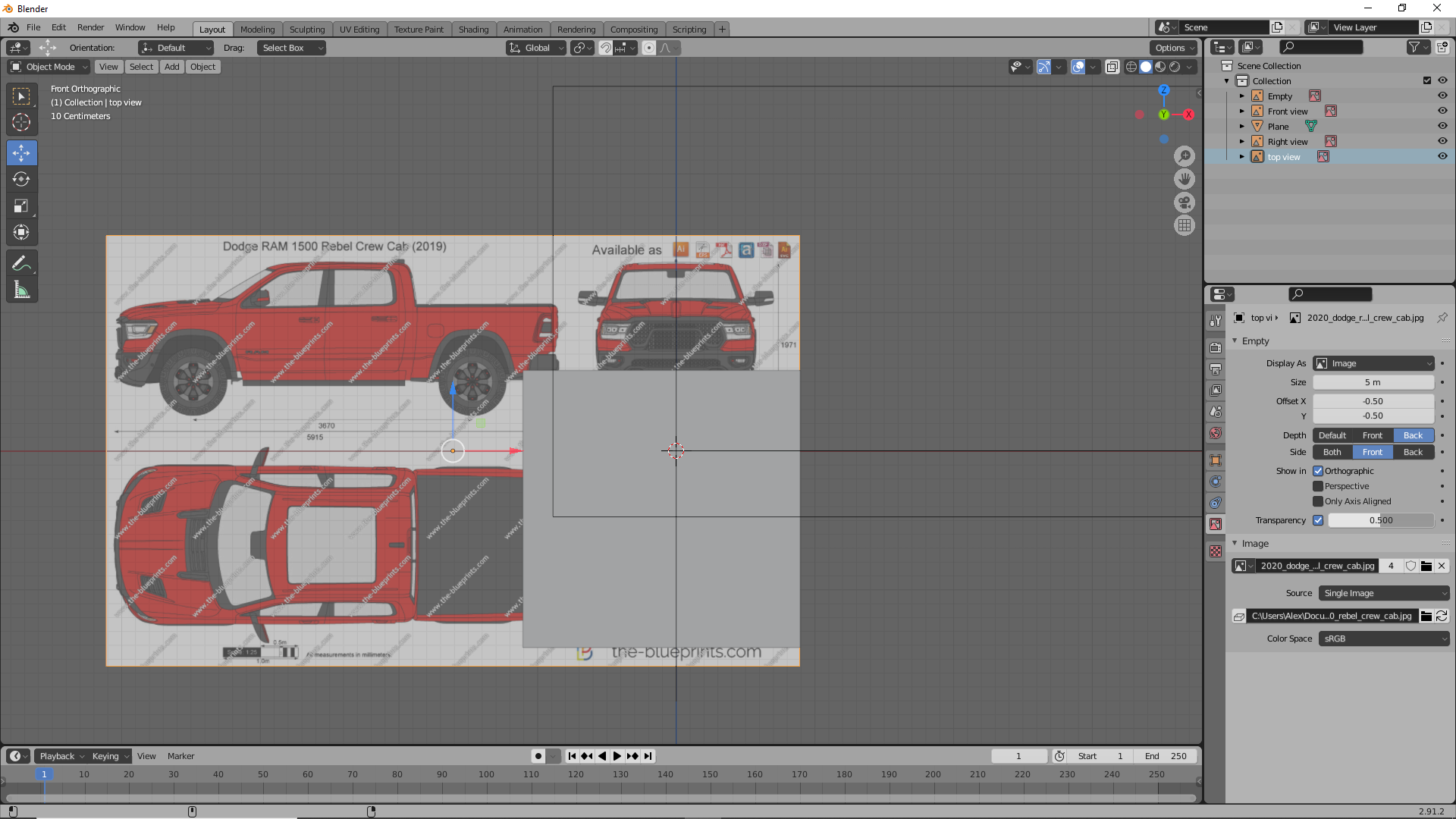Select the Scale tool
The image size is (1456, 819).
tap(21, 206)
